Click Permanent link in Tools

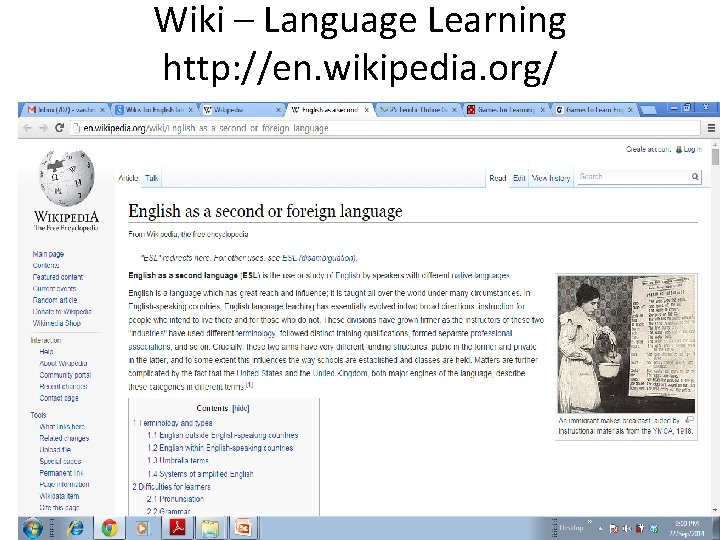(x=61, y=473)
